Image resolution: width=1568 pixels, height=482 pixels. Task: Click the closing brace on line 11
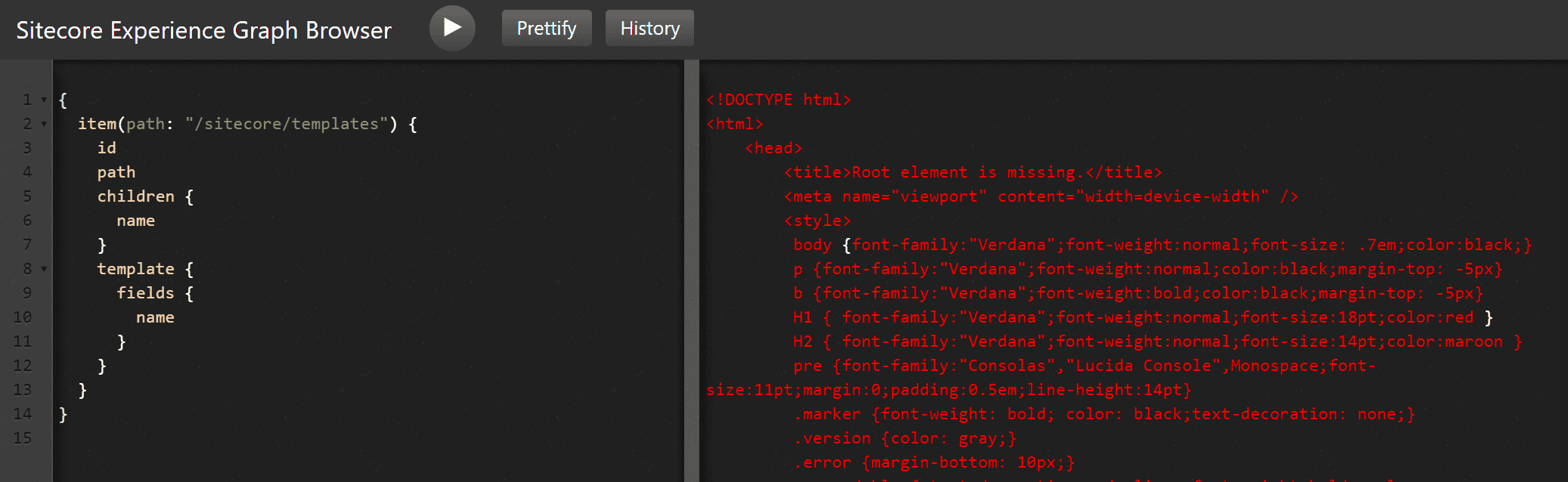pos(122,341)
